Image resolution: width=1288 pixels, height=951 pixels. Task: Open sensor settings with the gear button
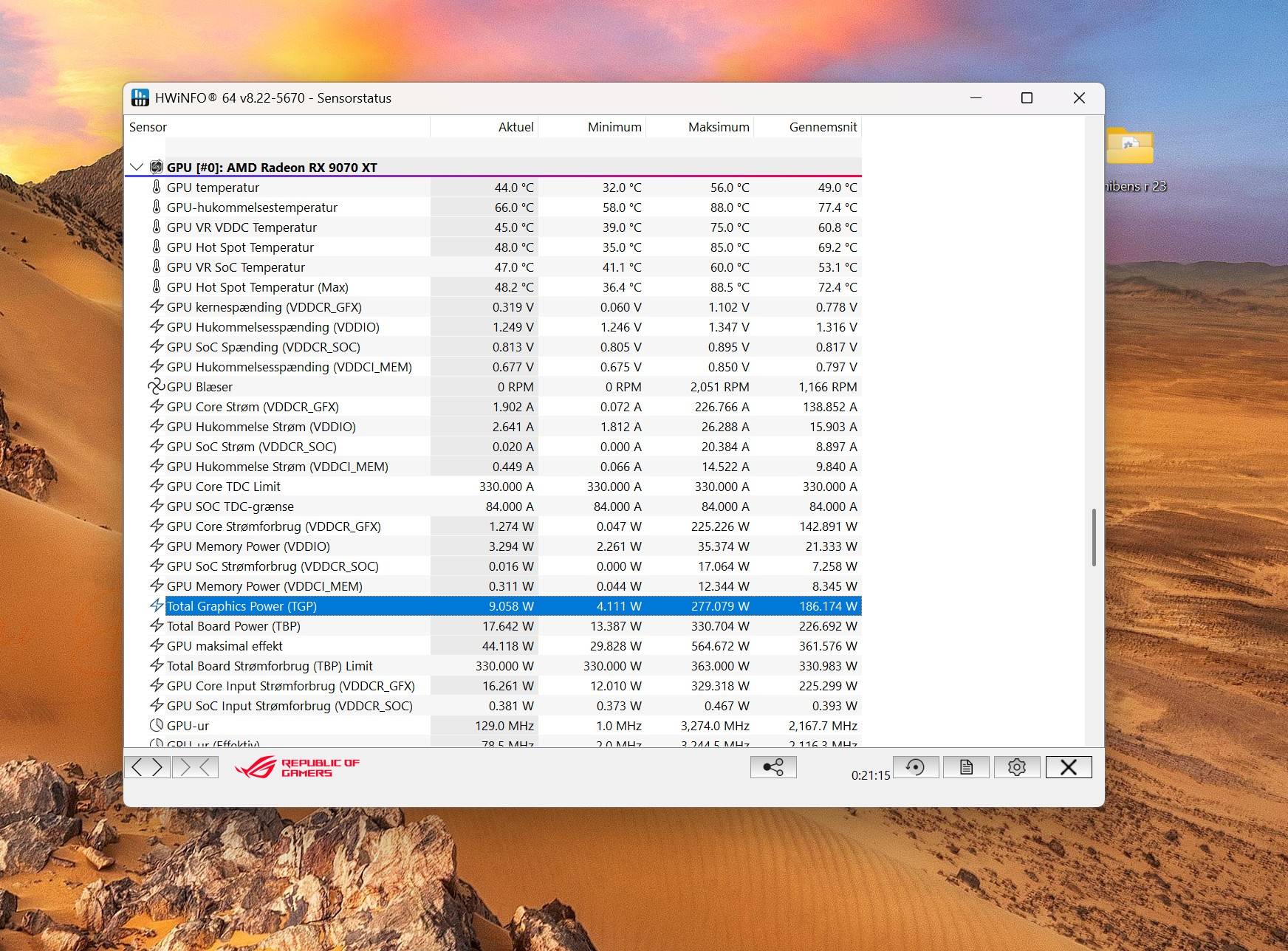(x=1017, y=767)
